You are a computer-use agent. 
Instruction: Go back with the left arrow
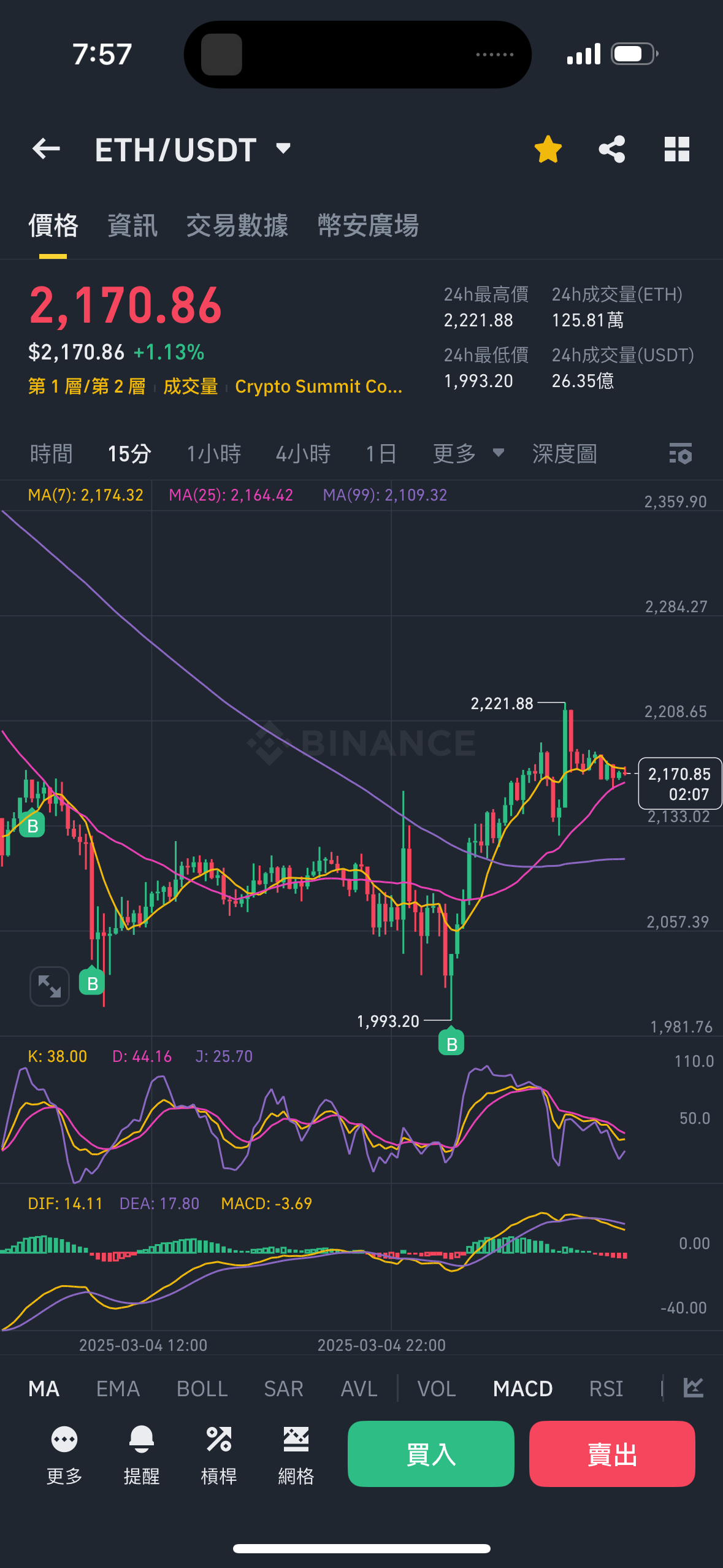46,148
